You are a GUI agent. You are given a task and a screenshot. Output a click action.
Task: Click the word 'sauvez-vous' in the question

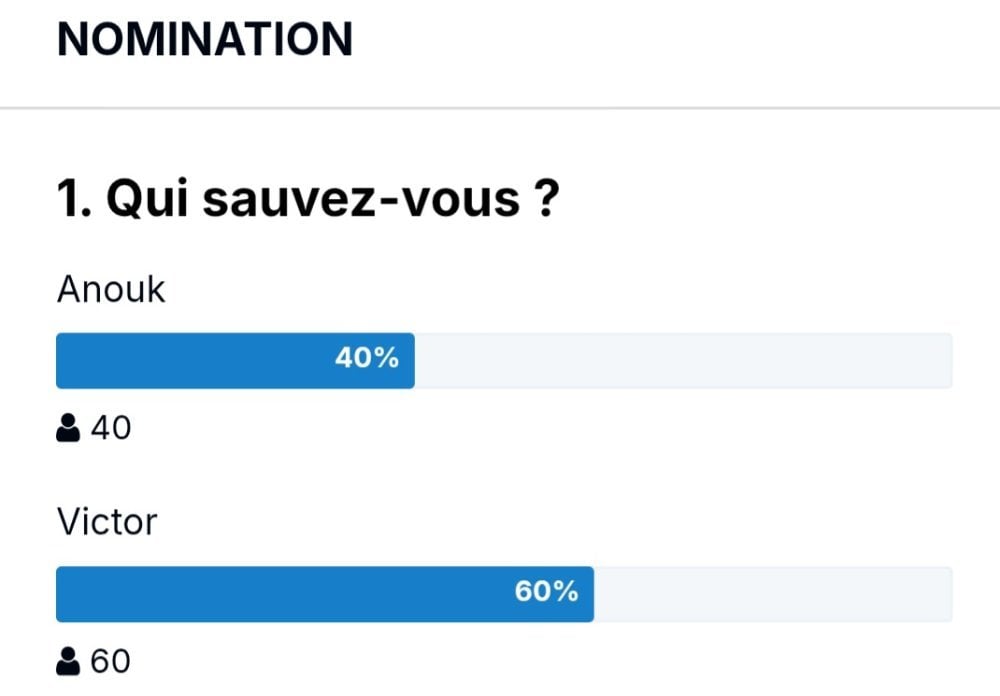click(x=361, y=198)
